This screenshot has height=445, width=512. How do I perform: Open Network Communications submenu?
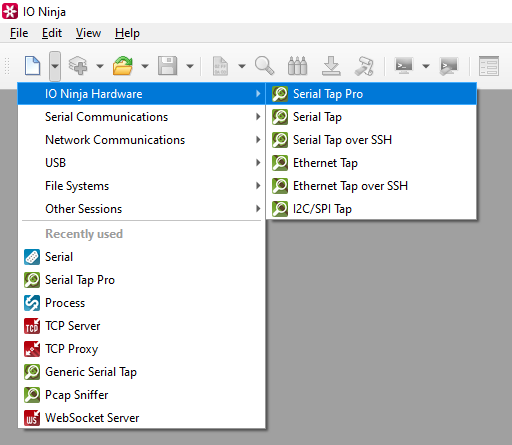click(142, 140)
